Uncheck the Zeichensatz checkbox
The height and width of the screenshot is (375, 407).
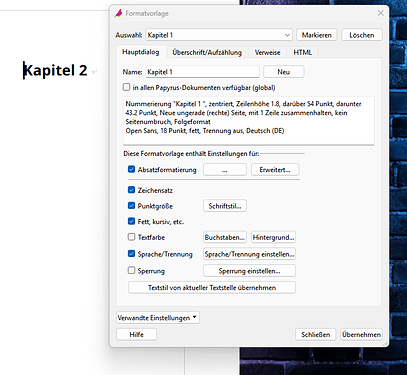(x=131, y=190)
